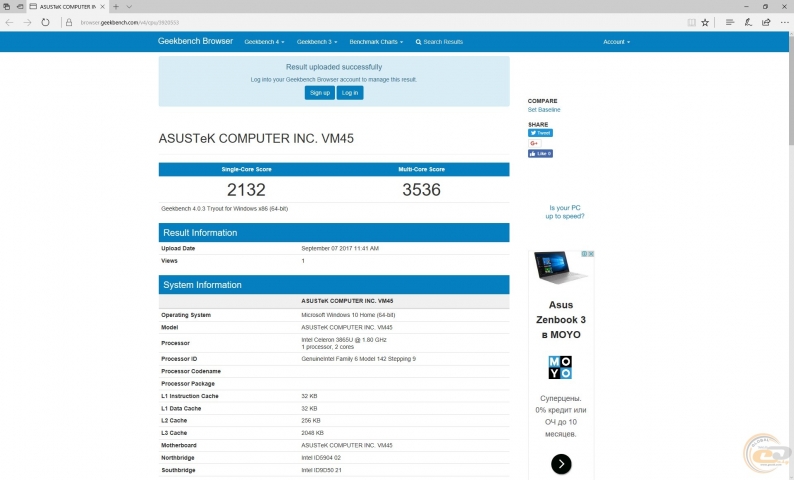Select multi-core score value 3536
The width and height of the screenshot is (794, 480).
pyautogui.click(x=421, y=189)
